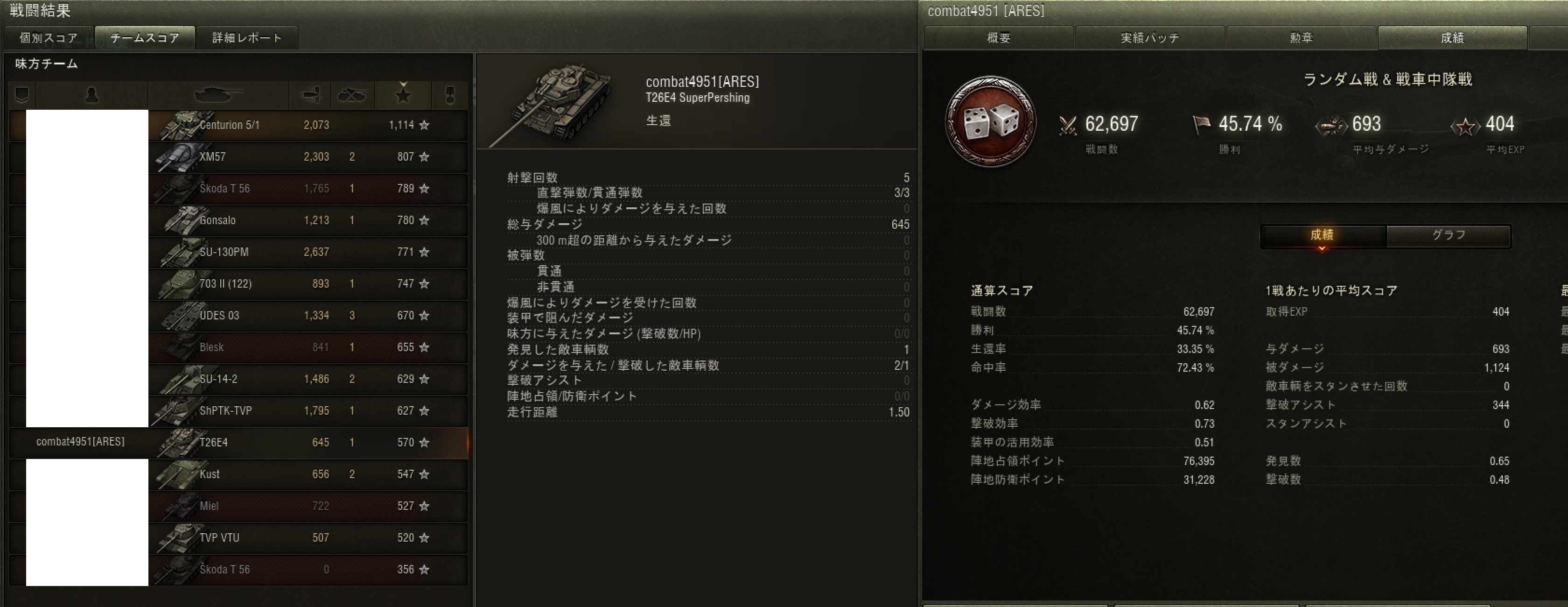Toggle to 成績 stats view
This screenshot has height=607, width=1568.
pyautogui.click(x=1323, y=236)
